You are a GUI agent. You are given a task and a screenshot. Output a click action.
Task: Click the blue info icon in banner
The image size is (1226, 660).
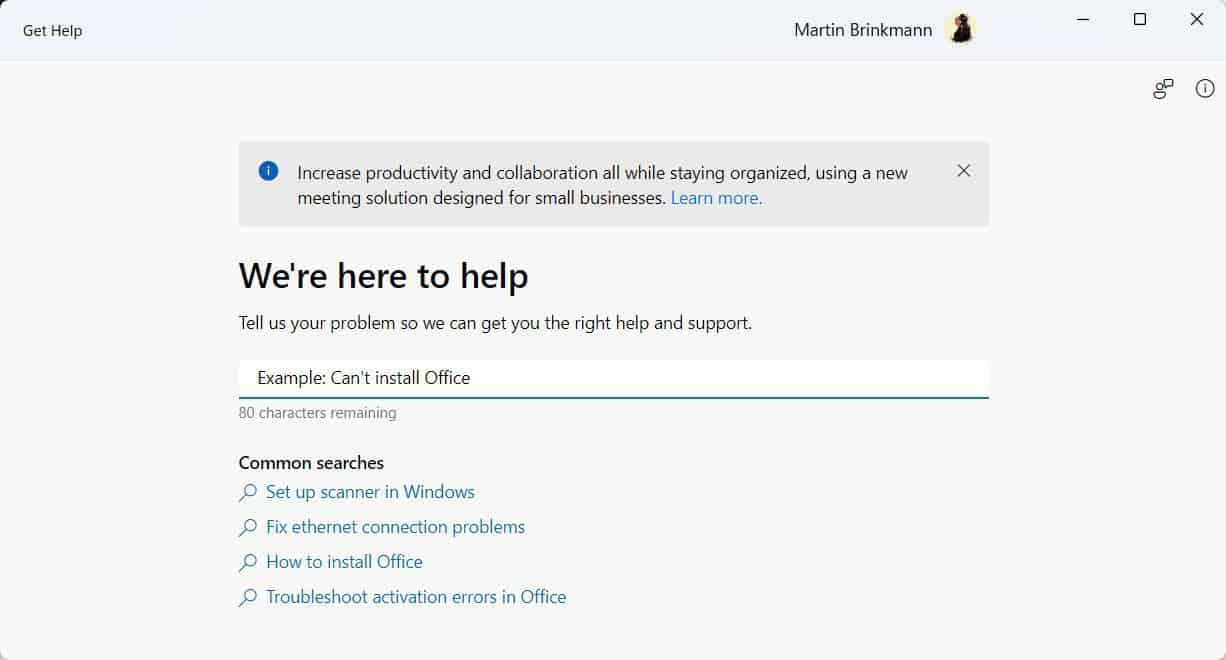pos(268,171)
